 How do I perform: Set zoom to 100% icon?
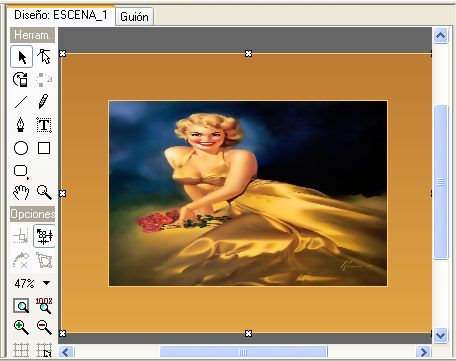44,306
